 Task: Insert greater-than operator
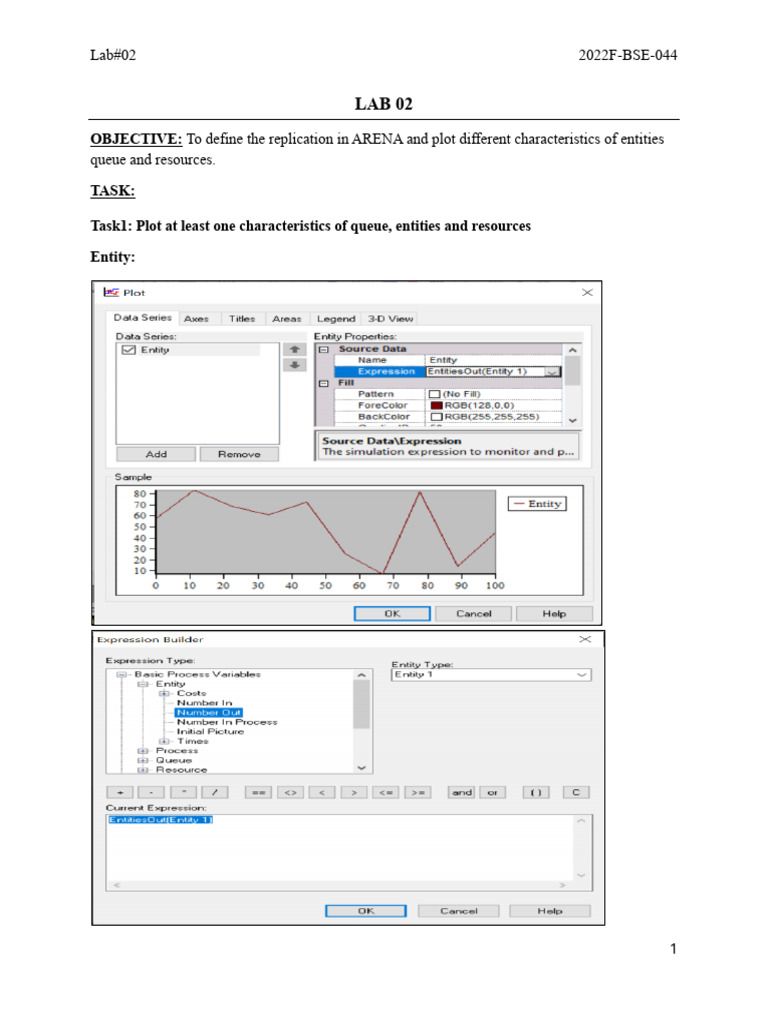354,792
